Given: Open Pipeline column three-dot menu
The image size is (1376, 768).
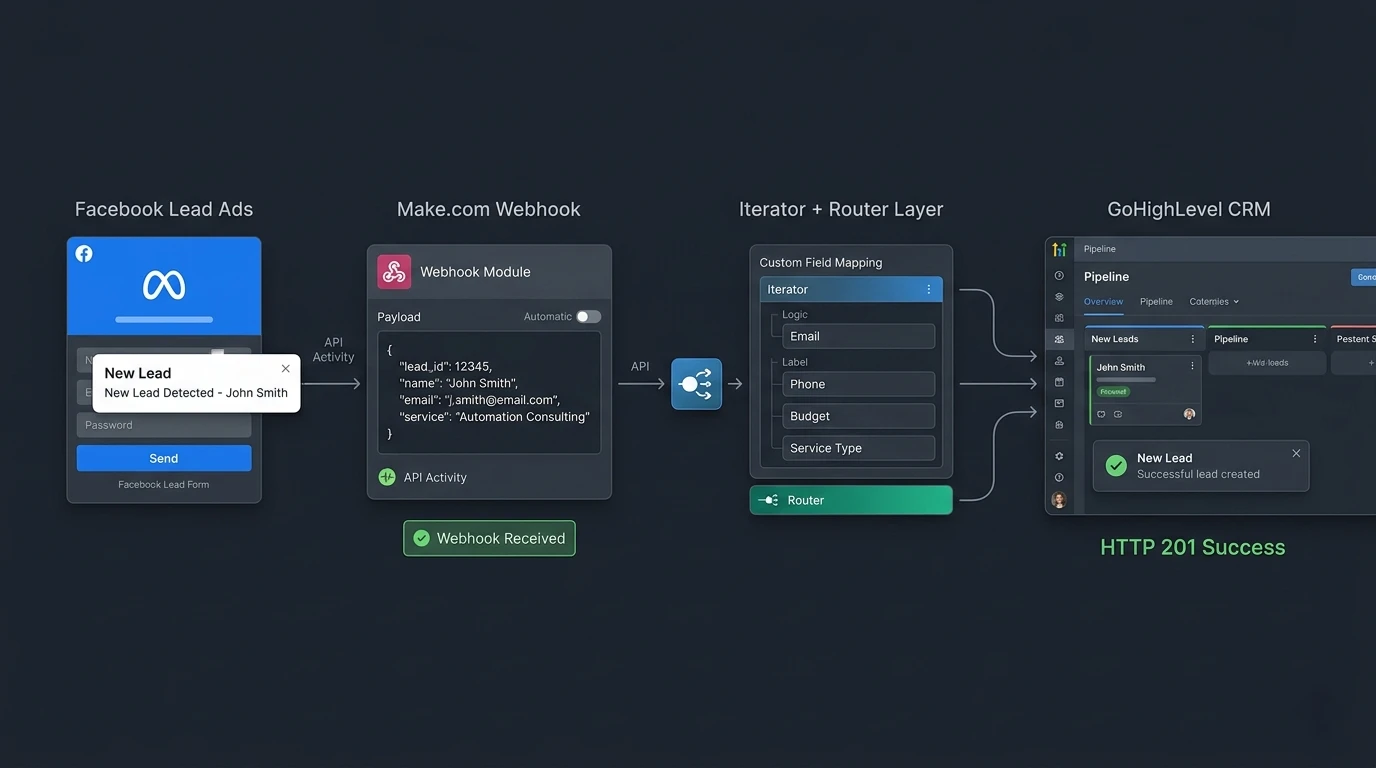Looking at the screenshot, I should [1315, 339].
